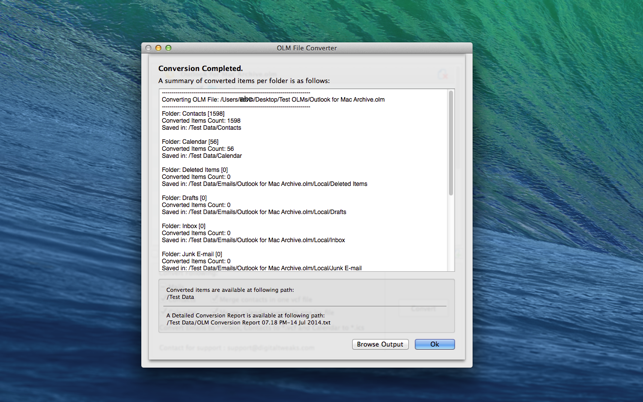This screenshot has width=643, height=402.
Task: Click the '/Test Data' output path text
Action: click(x=180, y=297)
